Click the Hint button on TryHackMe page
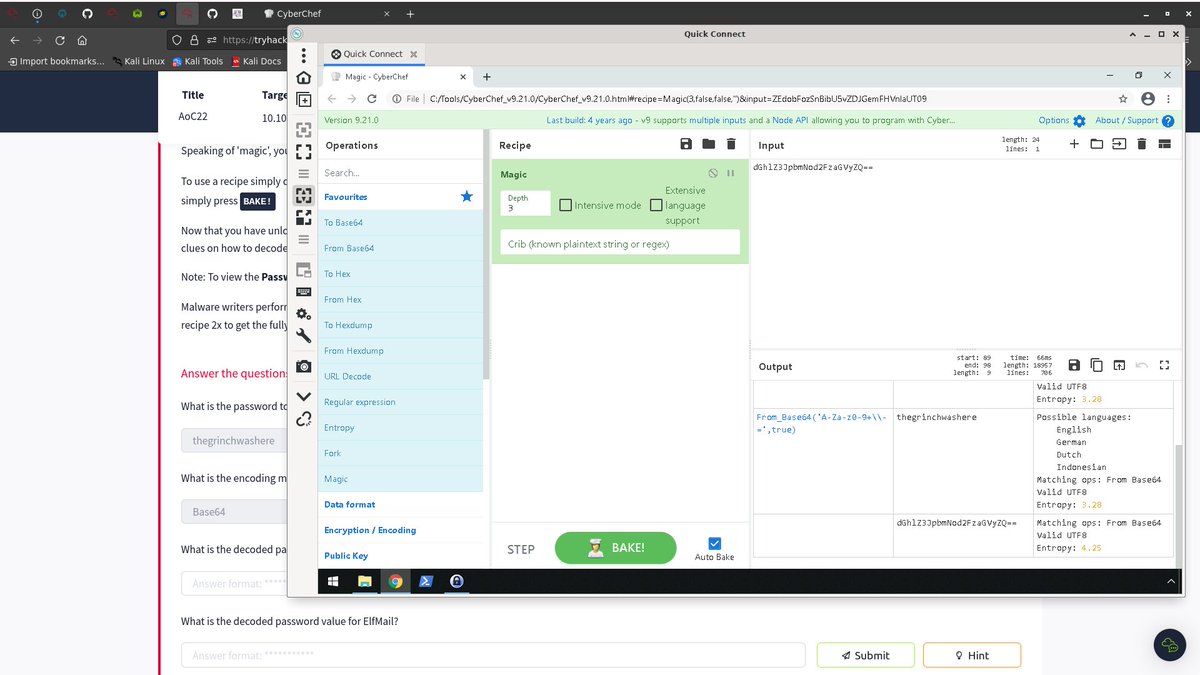 (x=972, y=655)
